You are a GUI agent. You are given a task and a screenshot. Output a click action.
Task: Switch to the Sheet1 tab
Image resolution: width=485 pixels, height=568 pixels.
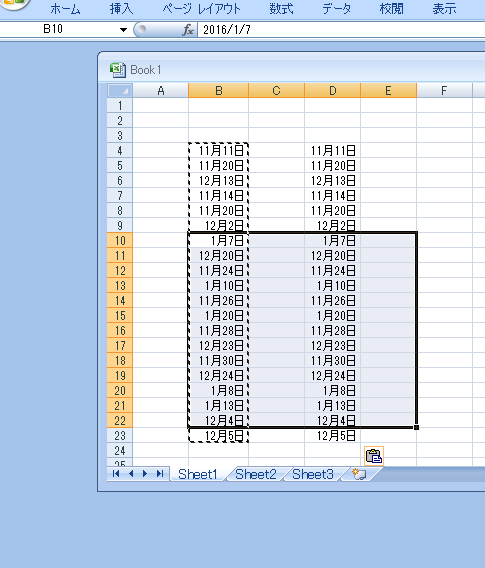(198, 474)
